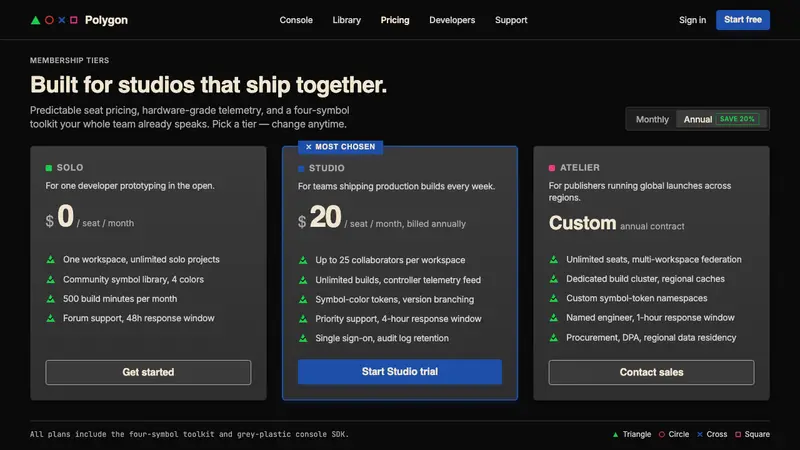Click triangle icon beside Single sign-on
Screen dimensions: 800x450
click(303, 338)
